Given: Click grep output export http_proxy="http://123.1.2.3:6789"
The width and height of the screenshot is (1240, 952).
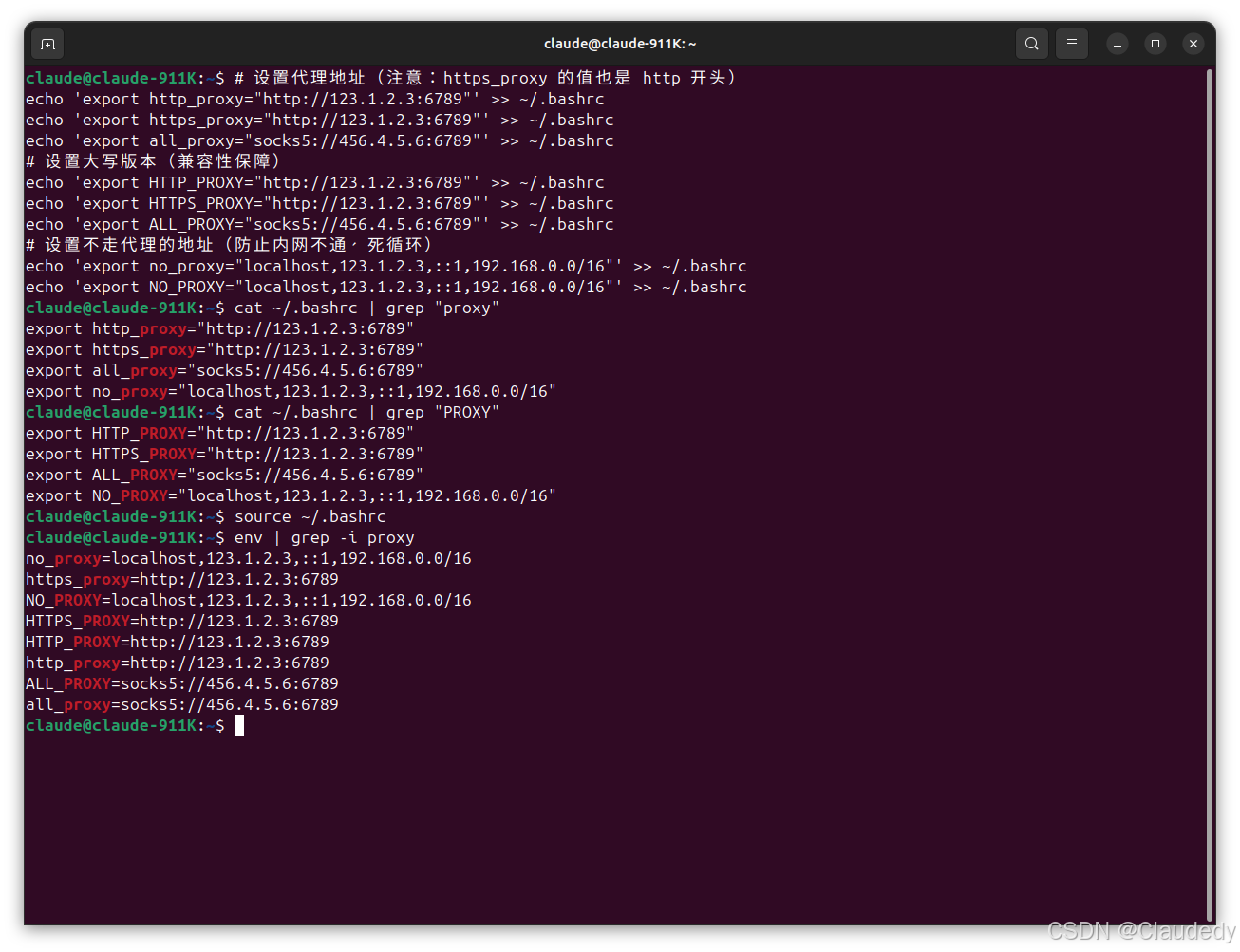Looking at the screenshot, I should tap(220, 328).
